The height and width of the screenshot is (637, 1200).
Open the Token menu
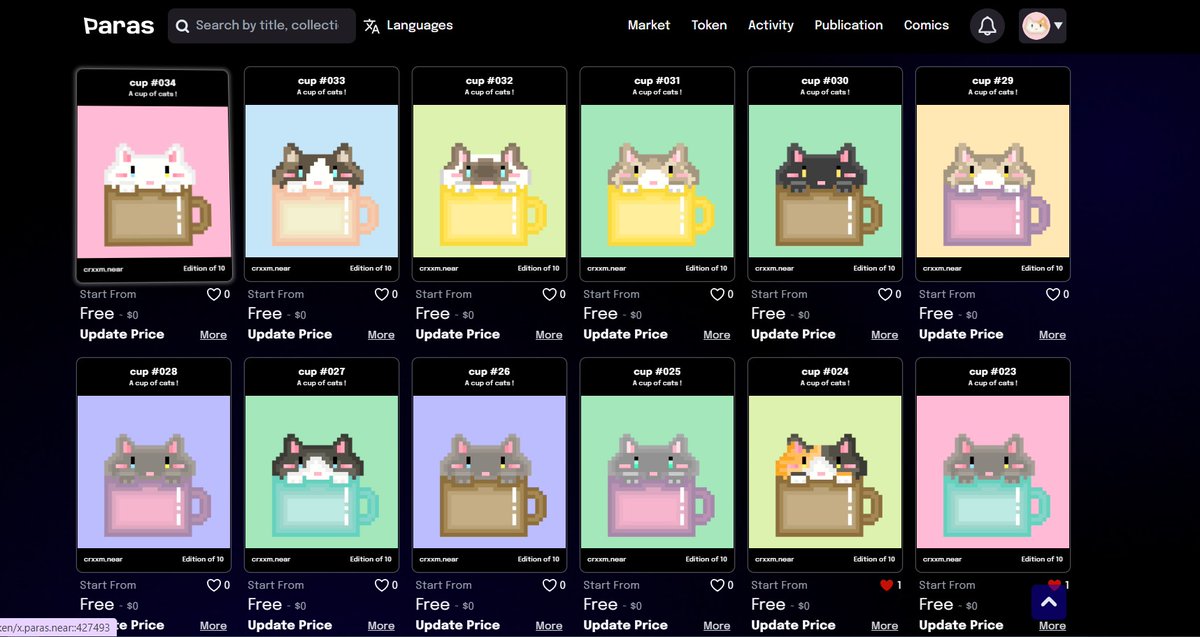(x=709, y=25)
